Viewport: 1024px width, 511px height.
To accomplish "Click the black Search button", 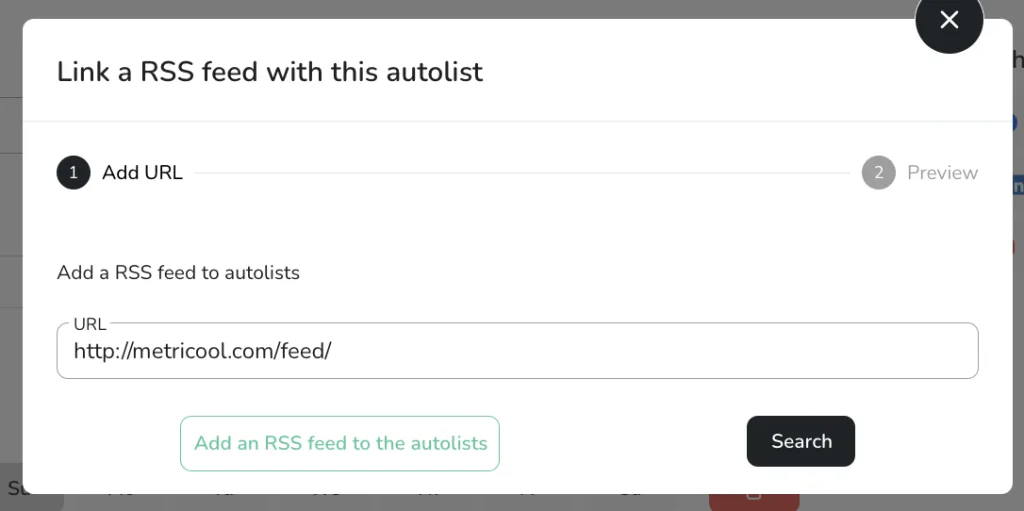I will (x=801, y=441).
